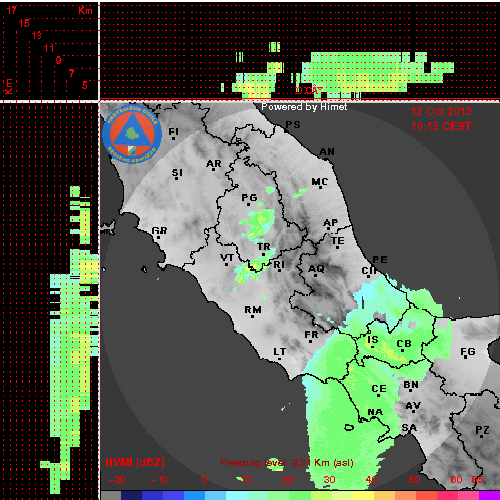500x500 pixels.
Task: Click the 11 km altitude label
Action: pyautogui.click(x=49, y=48)
